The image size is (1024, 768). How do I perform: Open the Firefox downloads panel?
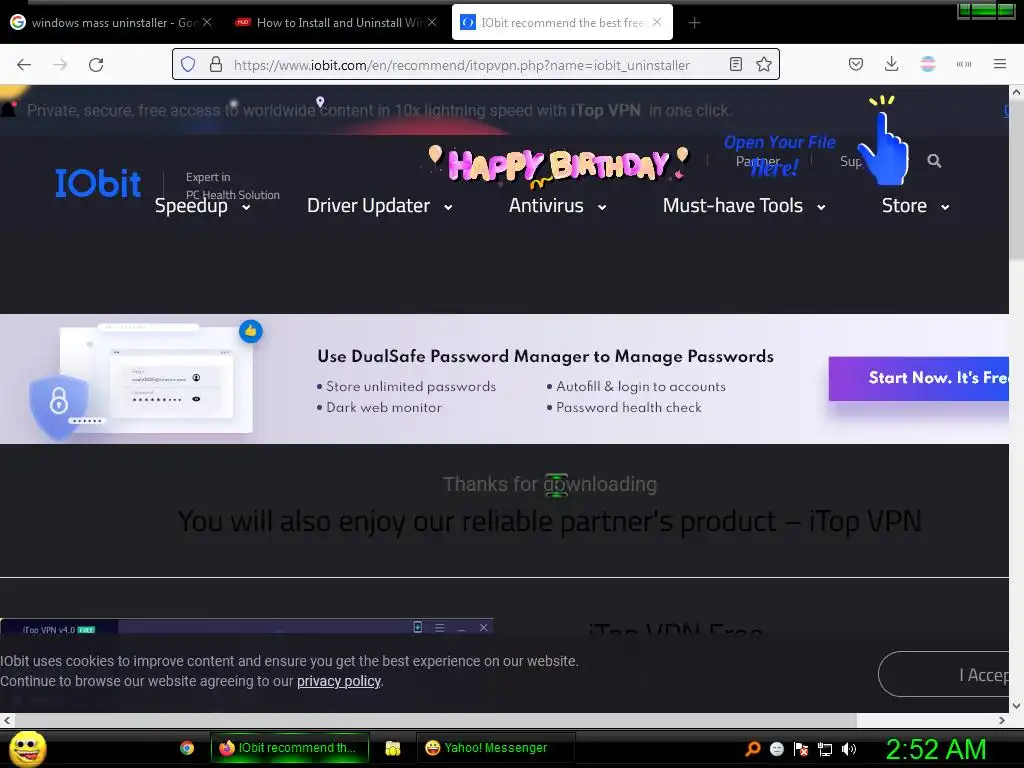click(x=891, y=65)
